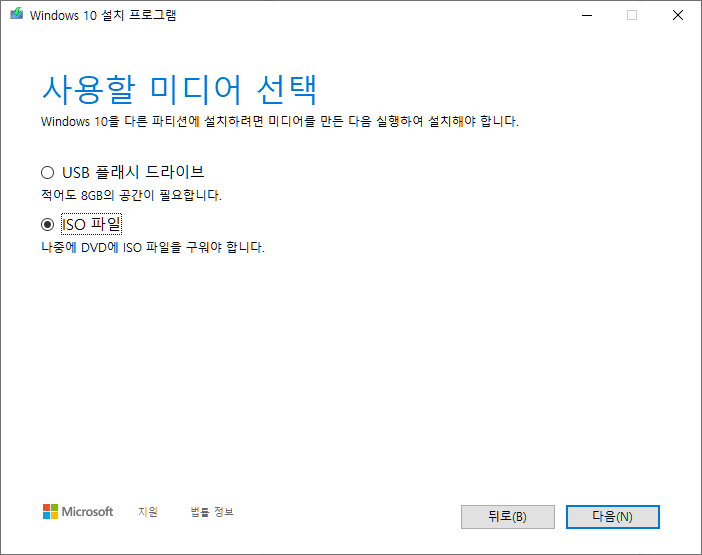Viewport: 702px width, 555px height.
Task: Close the Windows 10 설치 프로그램 window
Action: pos(678,15)
